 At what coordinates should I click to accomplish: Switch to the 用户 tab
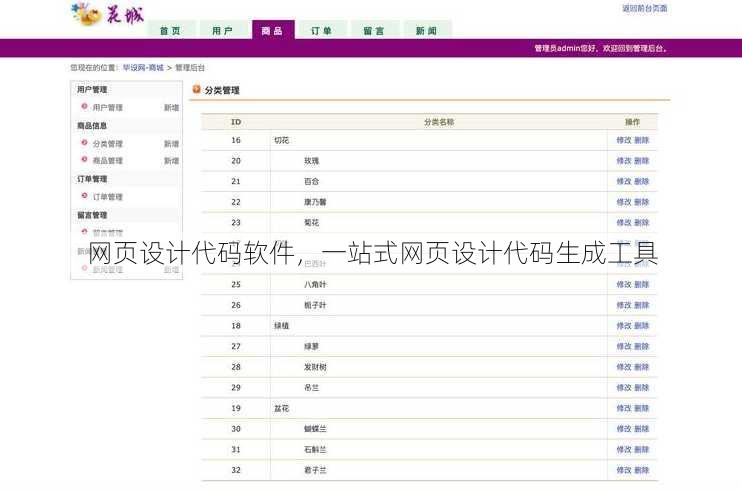(222, 30)
